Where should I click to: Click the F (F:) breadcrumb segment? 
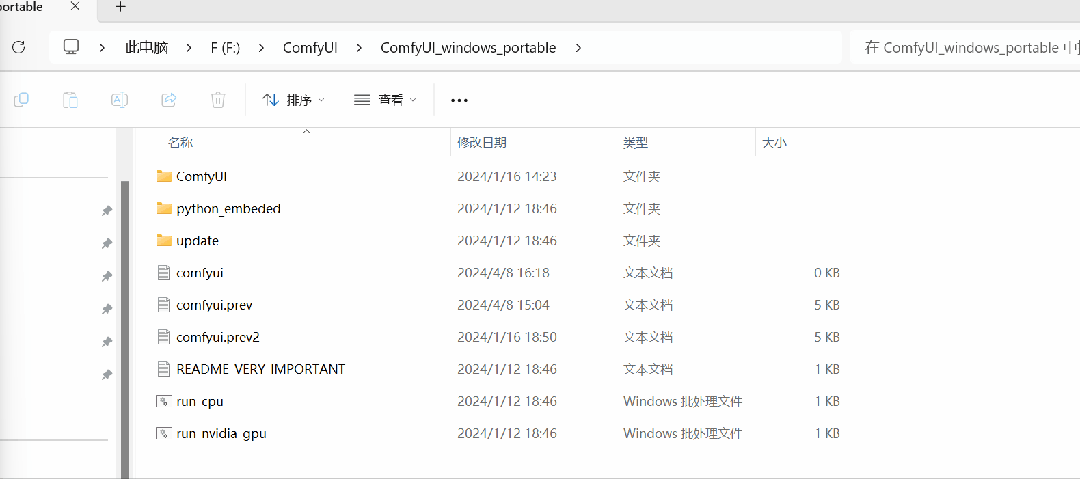pyautogui.click(x=225, y=48)
